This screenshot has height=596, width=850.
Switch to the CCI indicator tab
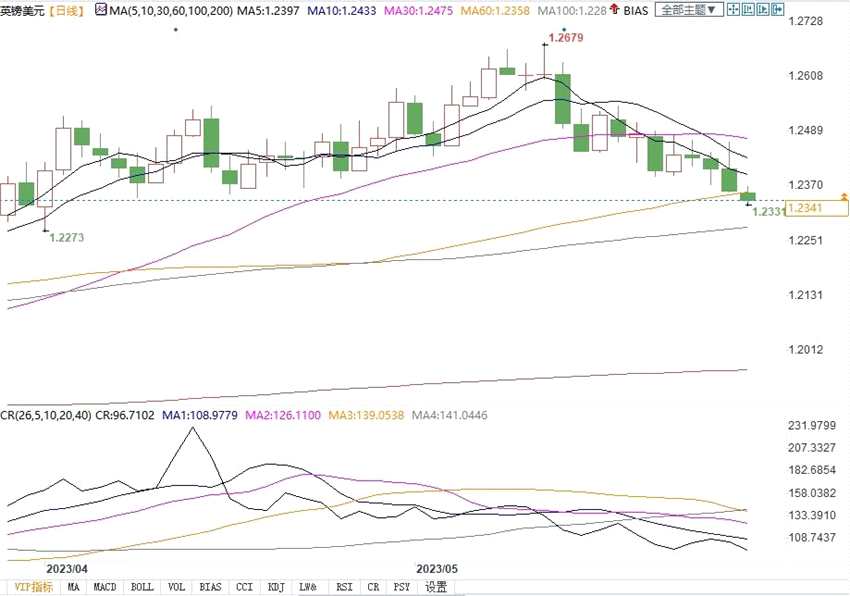[x=244, y=587]
